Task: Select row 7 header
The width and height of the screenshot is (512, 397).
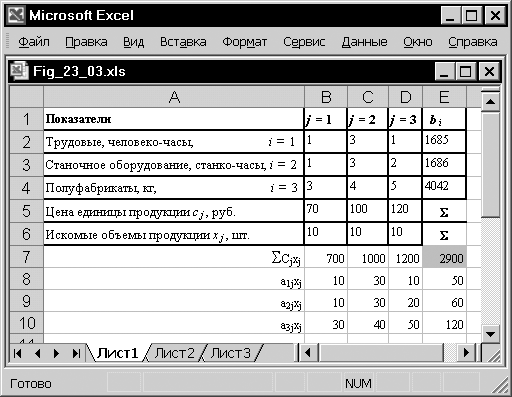Action: (27, 257)
